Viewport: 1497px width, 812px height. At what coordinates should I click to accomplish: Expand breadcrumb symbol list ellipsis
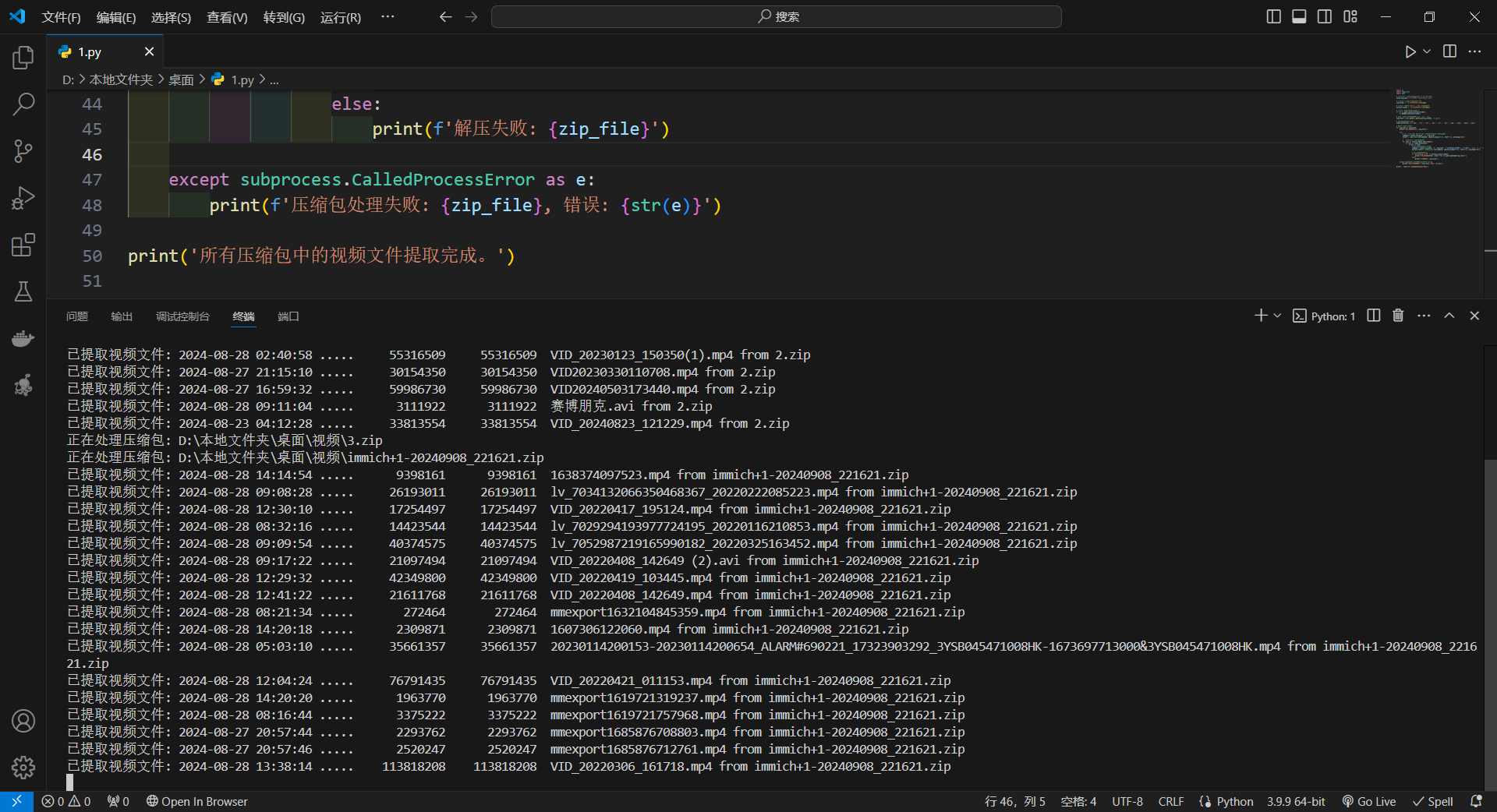[x=274, y=79]
